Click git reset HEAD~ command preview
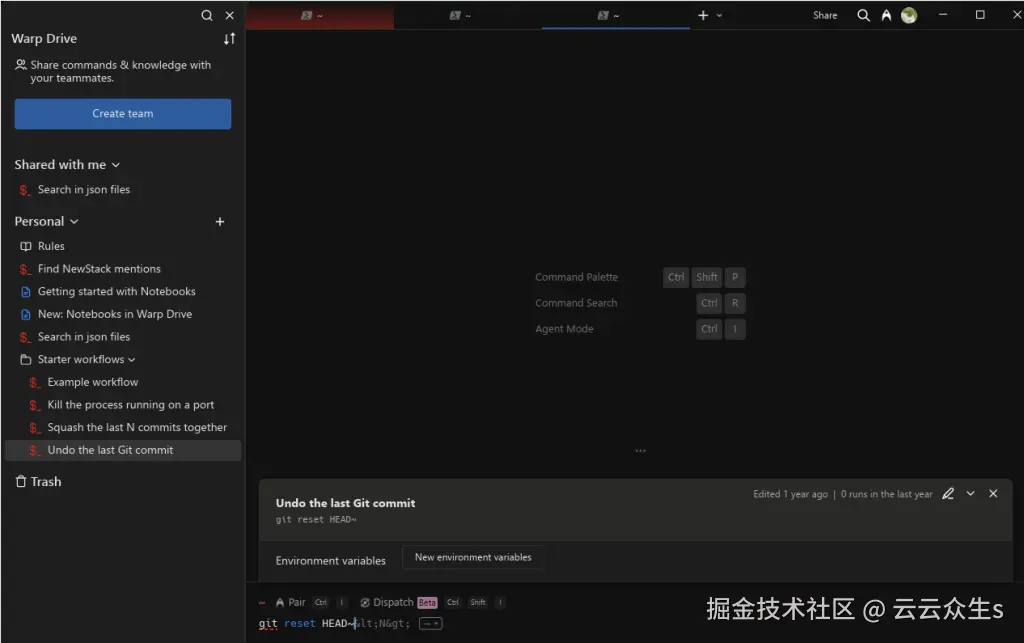 coord(316,520)
